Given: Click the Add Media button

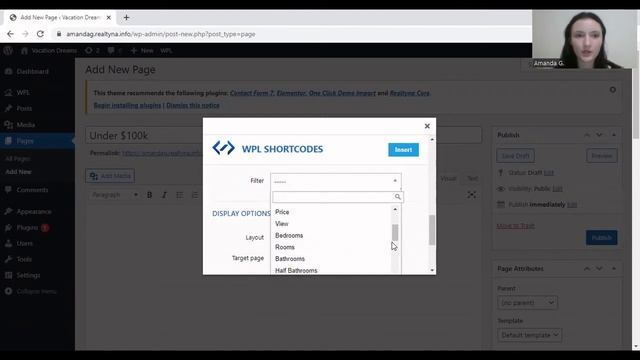Looking at the screenshot, I should [x=110, y=176].
